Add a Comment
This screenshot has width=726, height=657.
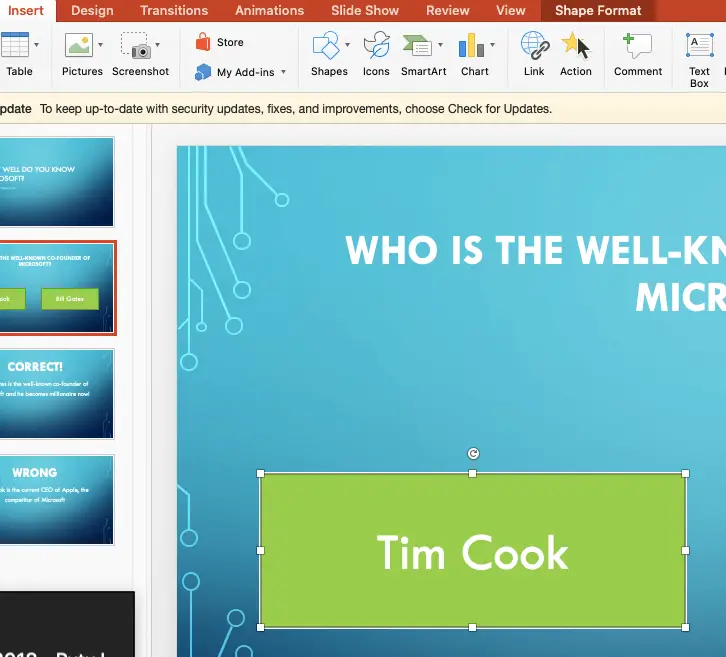coord(638,54)
